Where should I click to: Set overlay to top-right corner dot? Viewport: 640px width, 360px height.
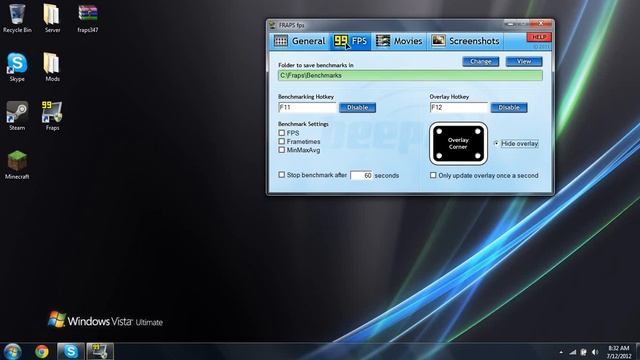(478, 131)
